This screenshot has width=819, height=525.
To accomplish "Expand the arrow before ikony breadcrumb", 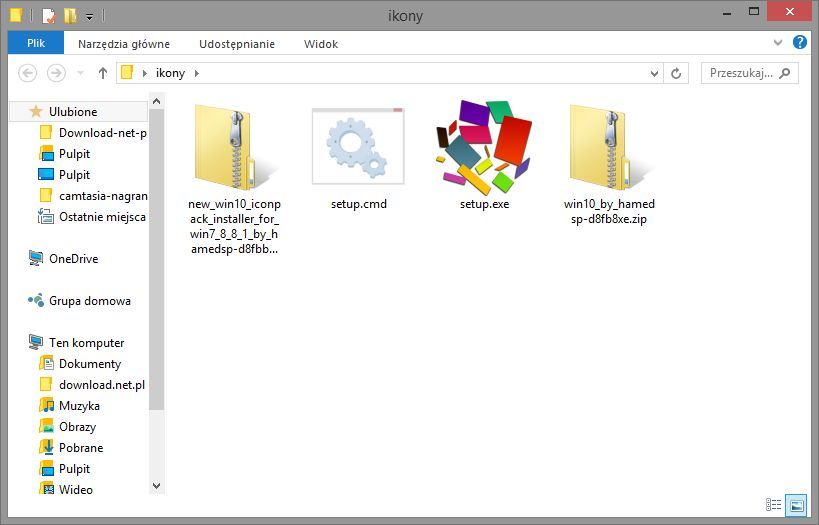I will point(144,73).
